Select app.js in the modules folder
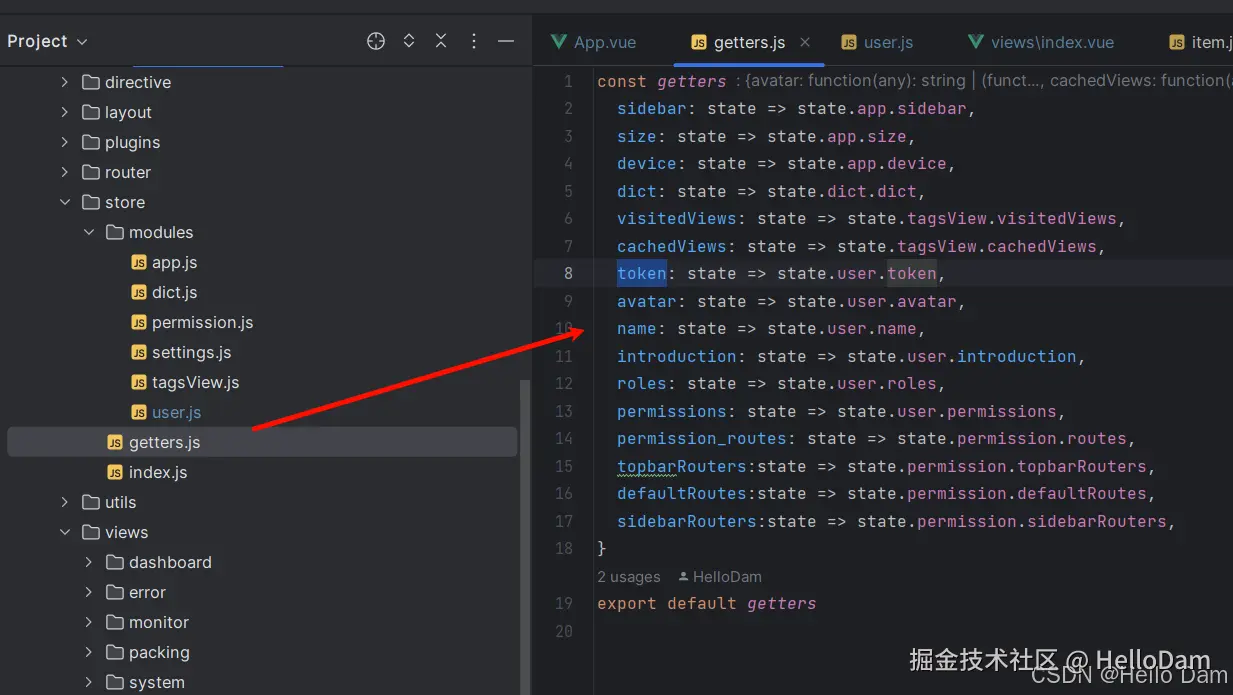This screenshot has height=695, width=1233. click(x=174, y=262)
